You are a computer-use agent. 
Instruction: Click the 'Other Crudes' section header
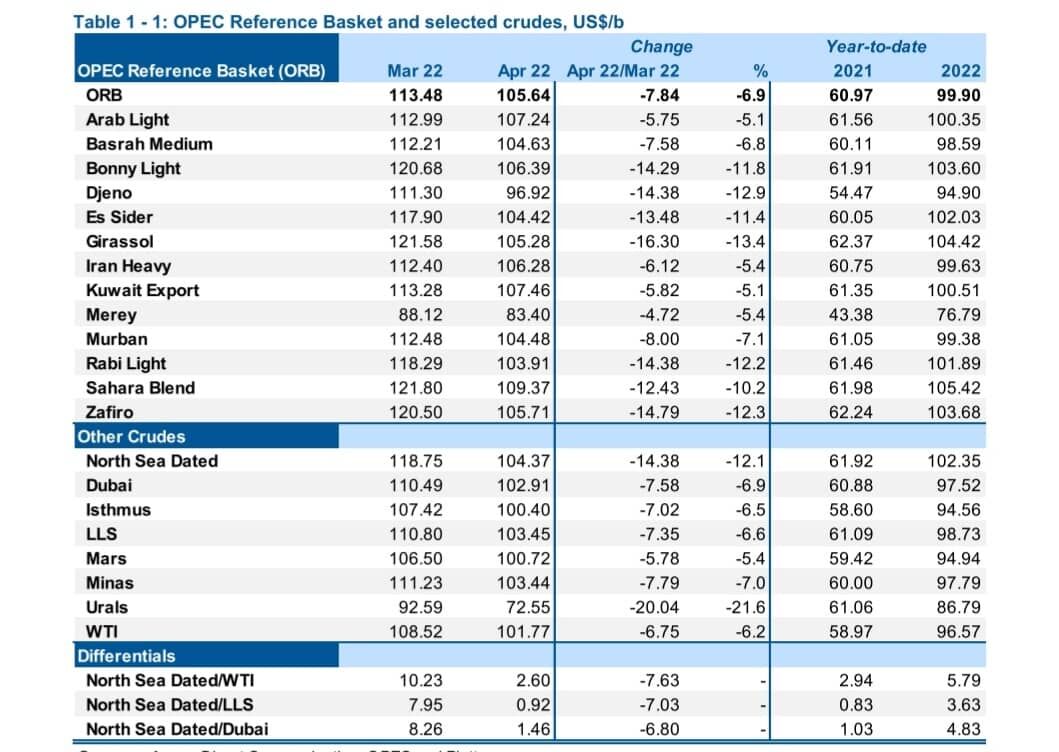click(x=131, y=436)
